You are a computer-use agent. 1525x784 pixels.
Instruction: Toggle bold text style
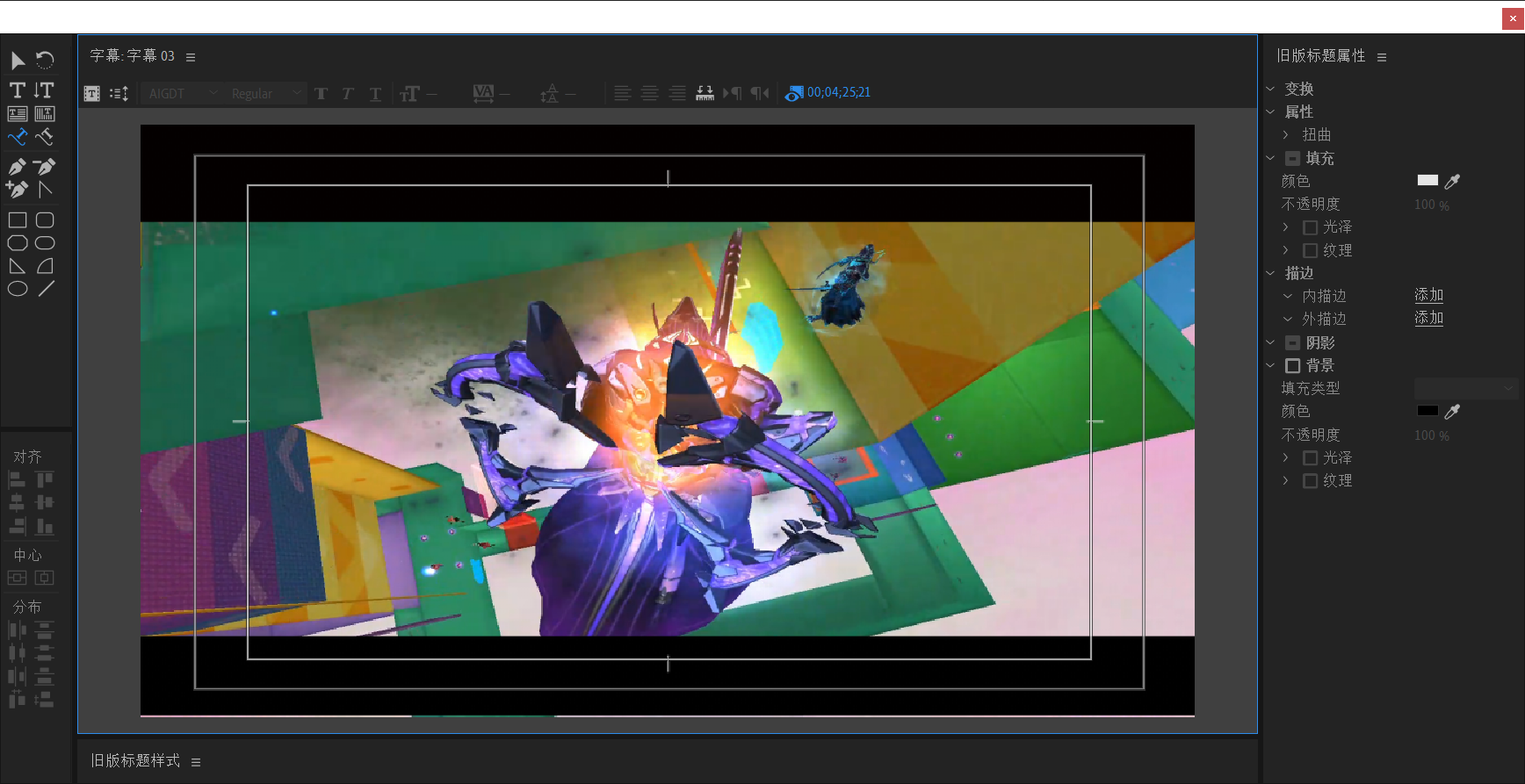click(x=321, y=93)
